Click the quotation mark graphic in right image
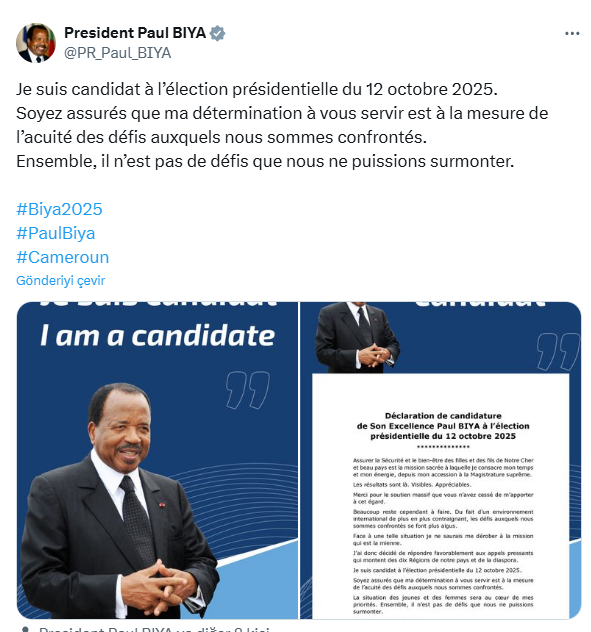This screenshot has width=591, height=632. [x=558, y=351]
